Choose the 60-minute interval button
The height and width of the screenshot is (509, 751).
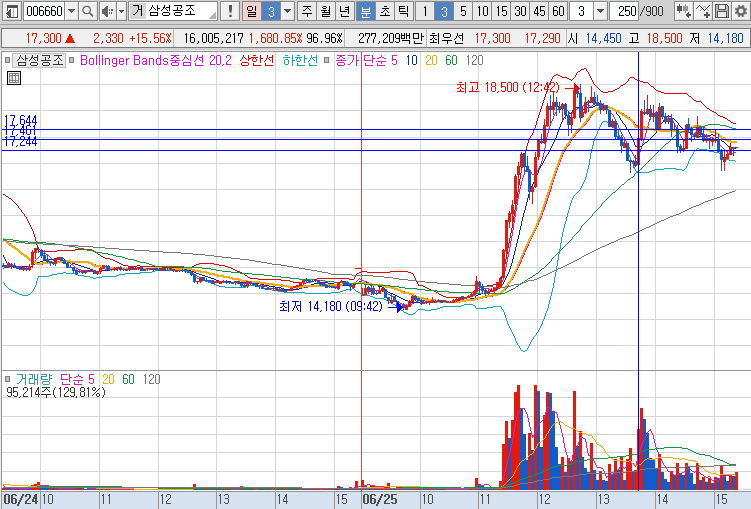[x=558, y=11]
